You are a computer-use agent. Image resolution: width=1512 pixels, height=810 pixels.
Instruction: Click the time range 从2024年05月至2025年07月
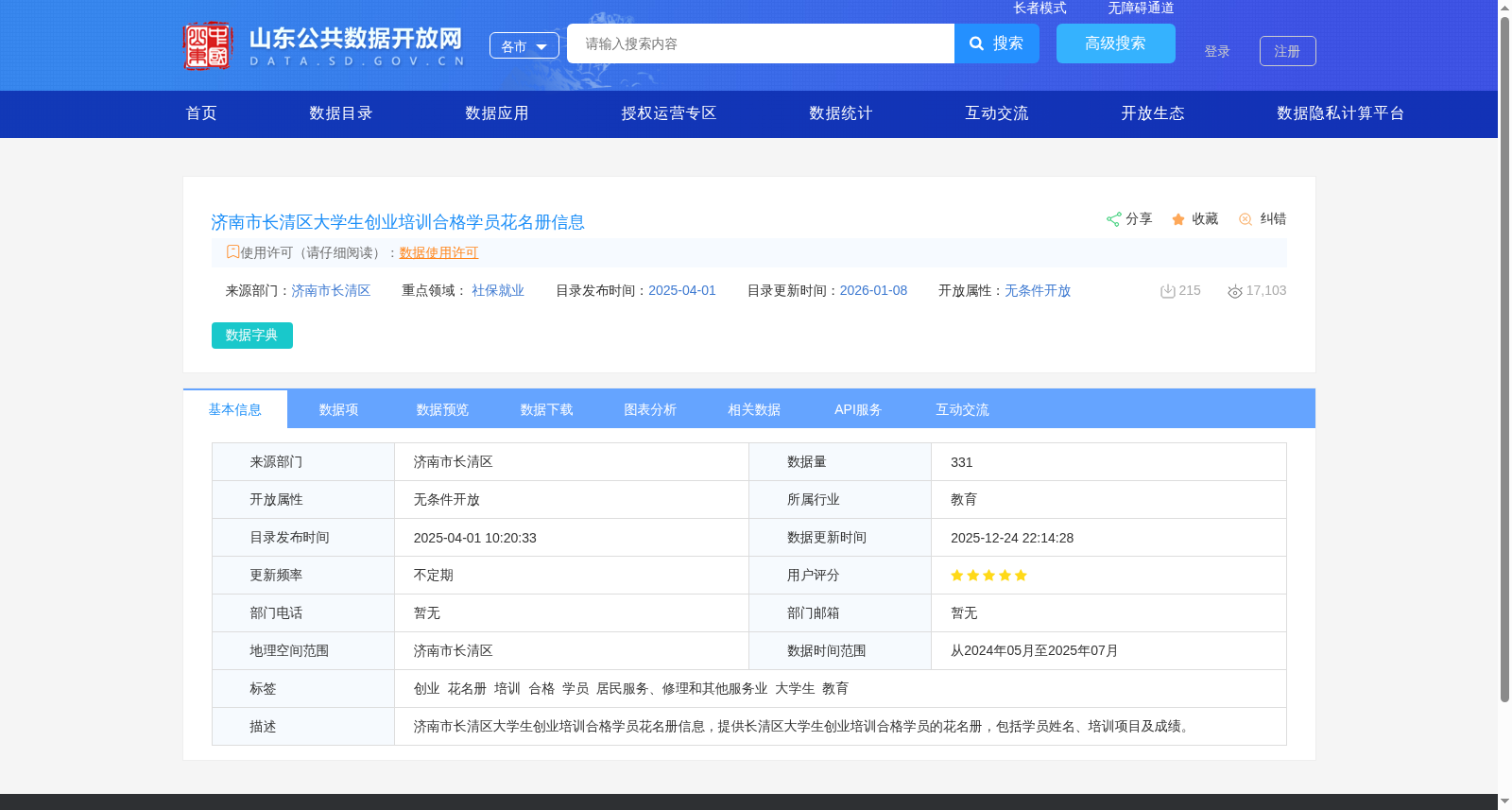tap(1035, 651)
